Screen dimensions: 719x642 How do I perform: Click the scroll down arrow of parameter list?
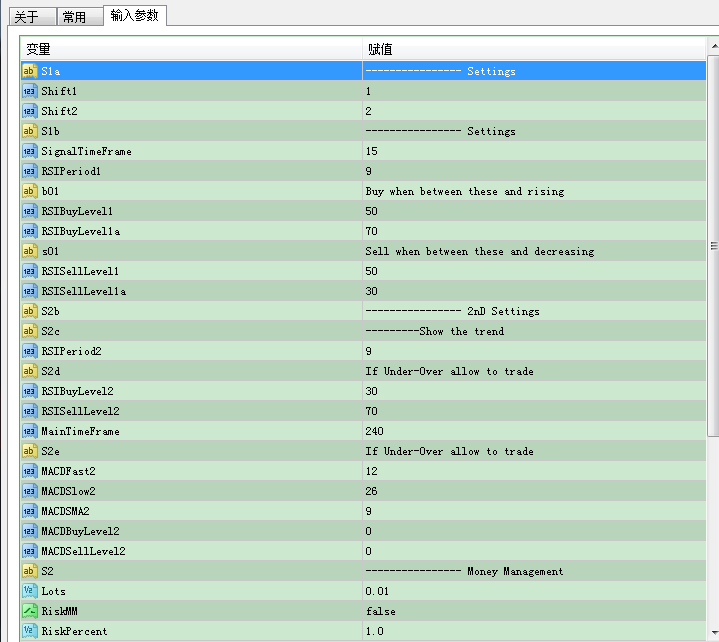714,633
